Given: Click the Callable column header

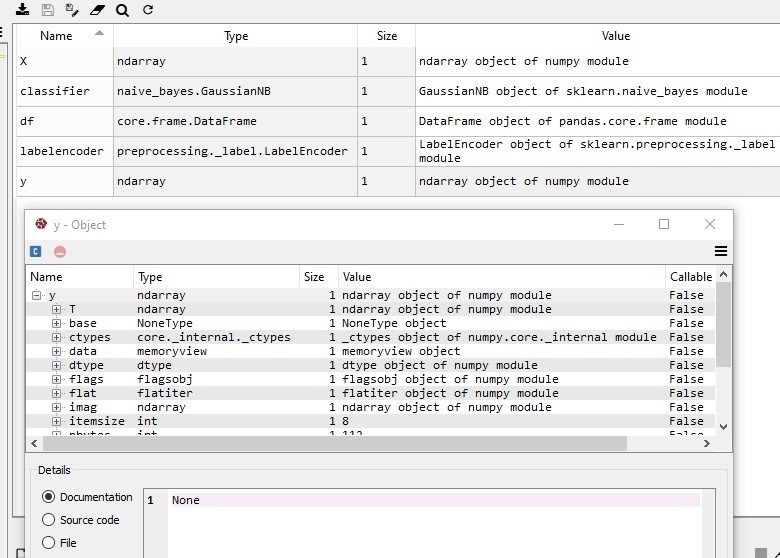Looking at the screenshot, I should [690, 277].
